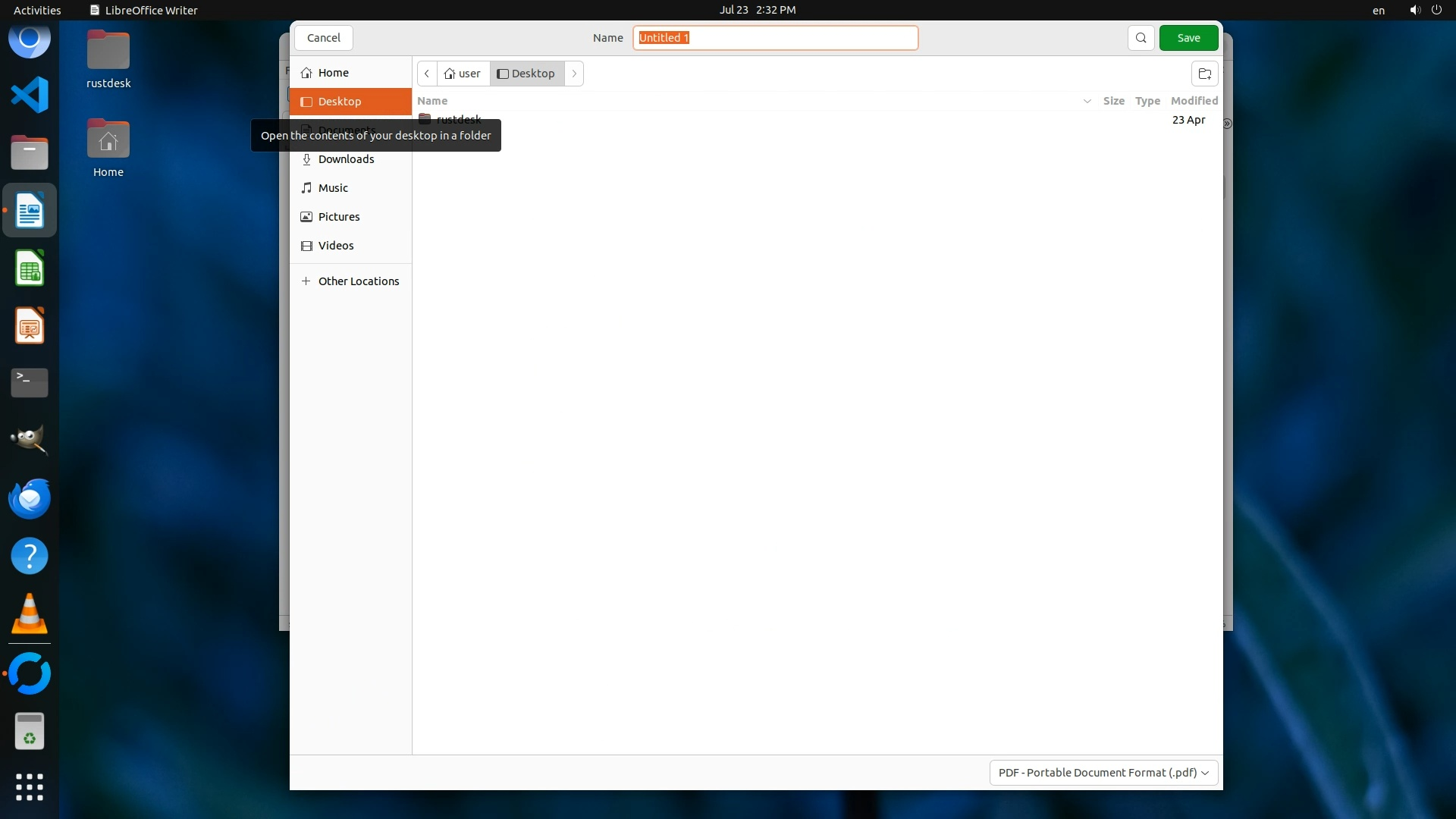Sort files by Modified column
This screenshot has width=1456, height=819.
pos(1194,101)
